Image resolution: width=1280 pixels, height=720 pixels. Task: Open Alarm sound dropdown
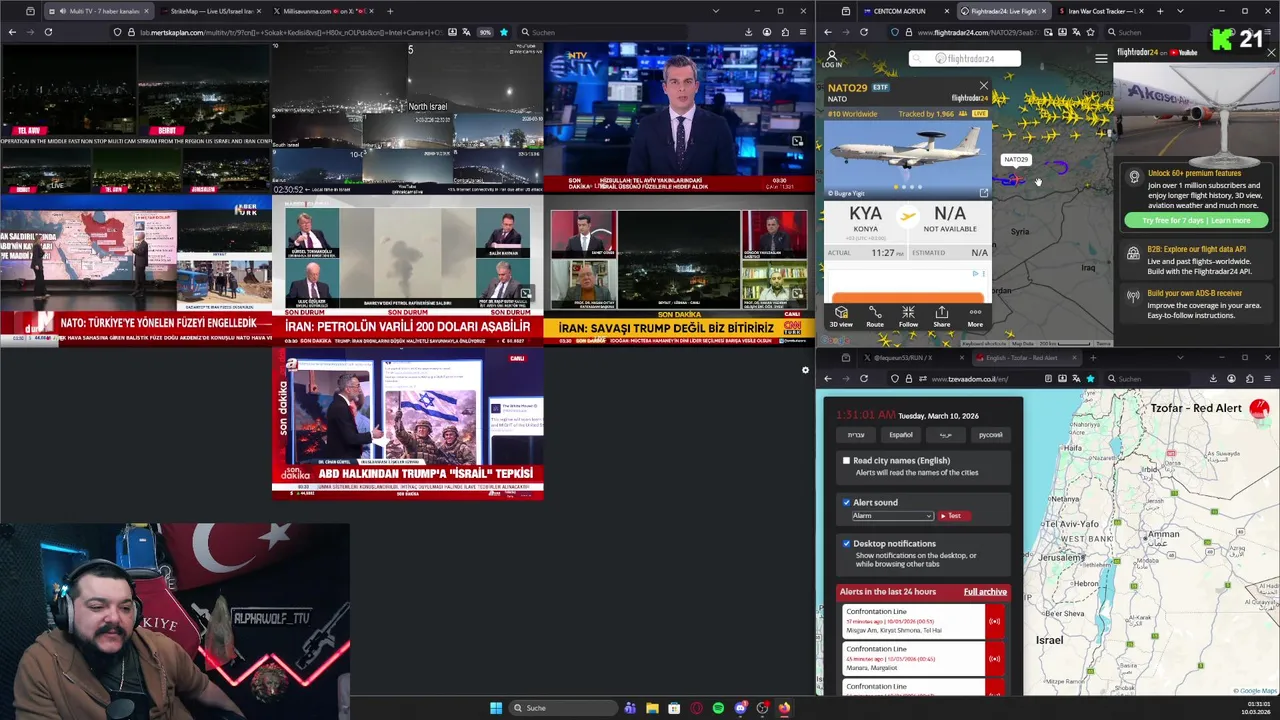[892, 516]
